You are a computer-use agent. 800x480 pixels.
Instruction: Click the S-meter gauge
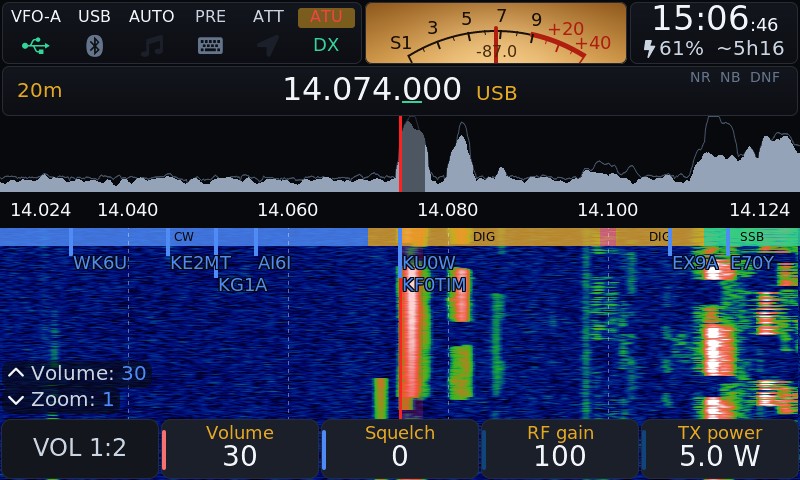496,33
